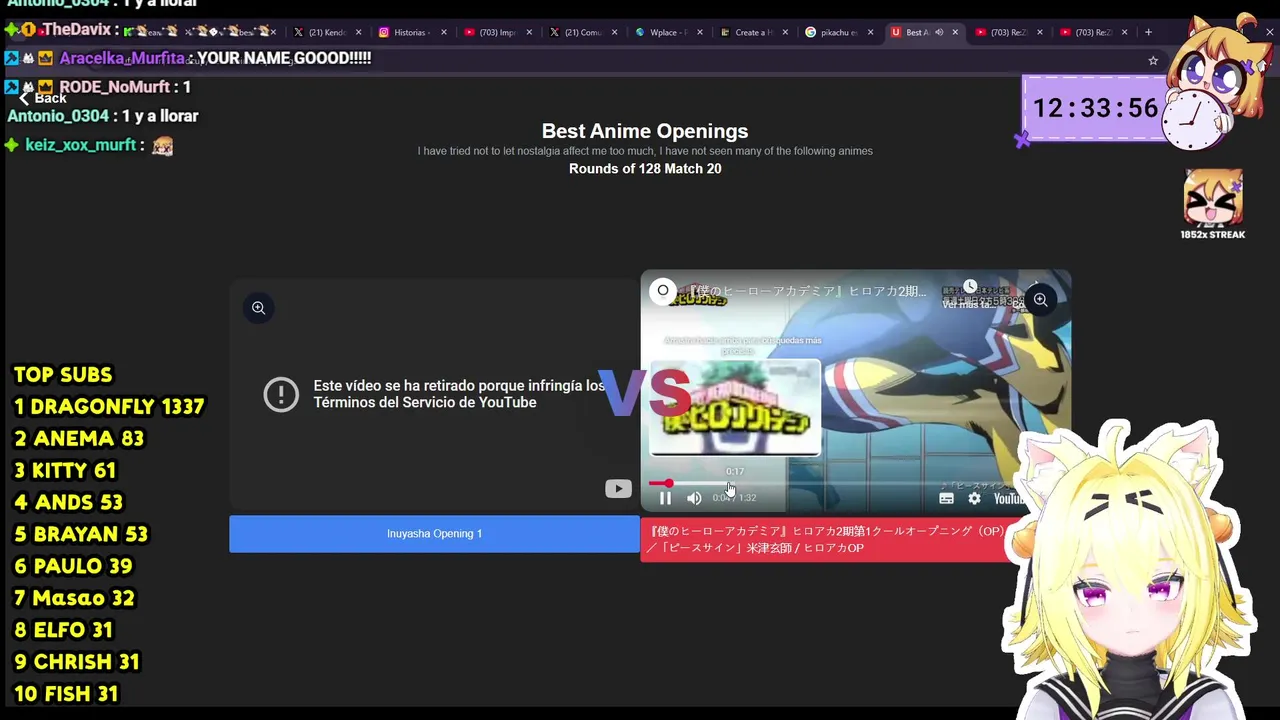Click the video preview thumbnail at 0:17
Image resolution: width=1280 pixels, height=720 pixels.
[735, 408]
